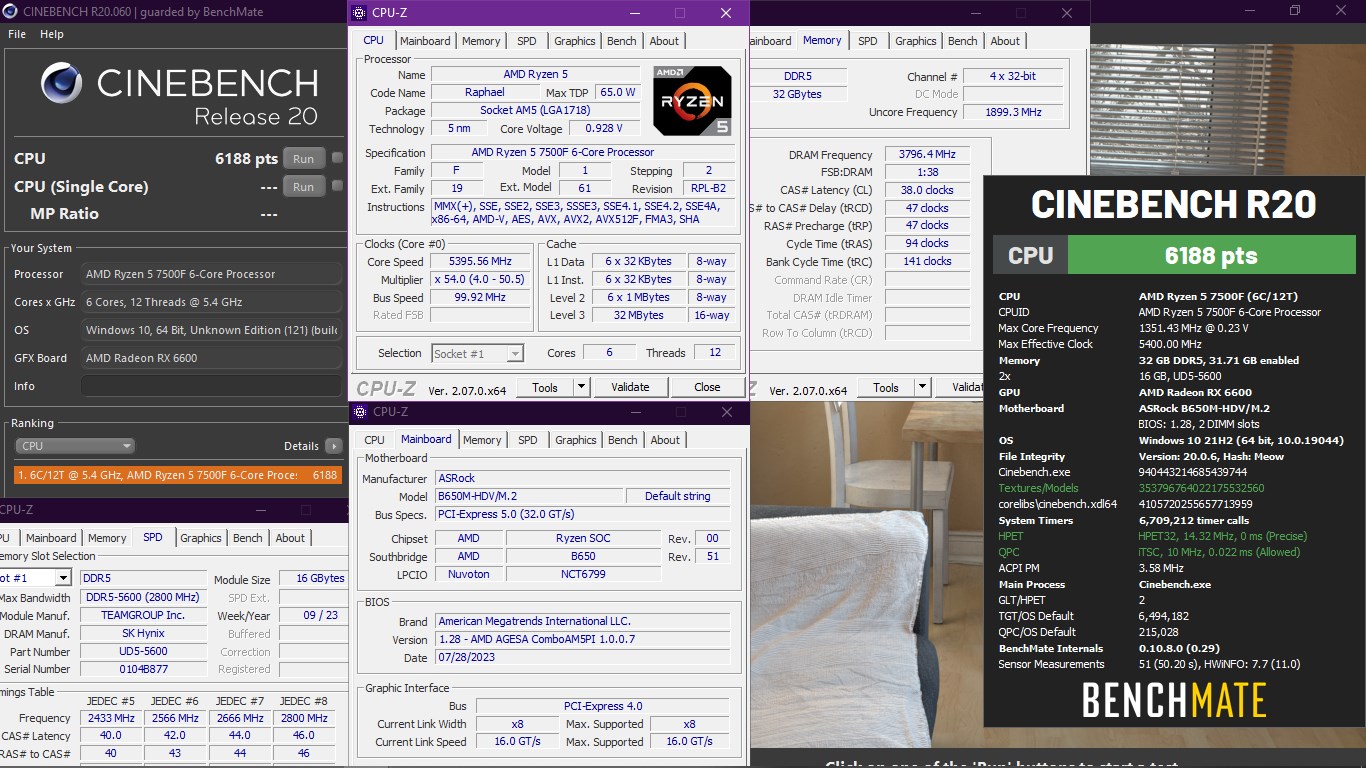Click the AMD Ryzen 5 logo in CPU-Z
Screen dimensions: 1366x768
(692, 100)
